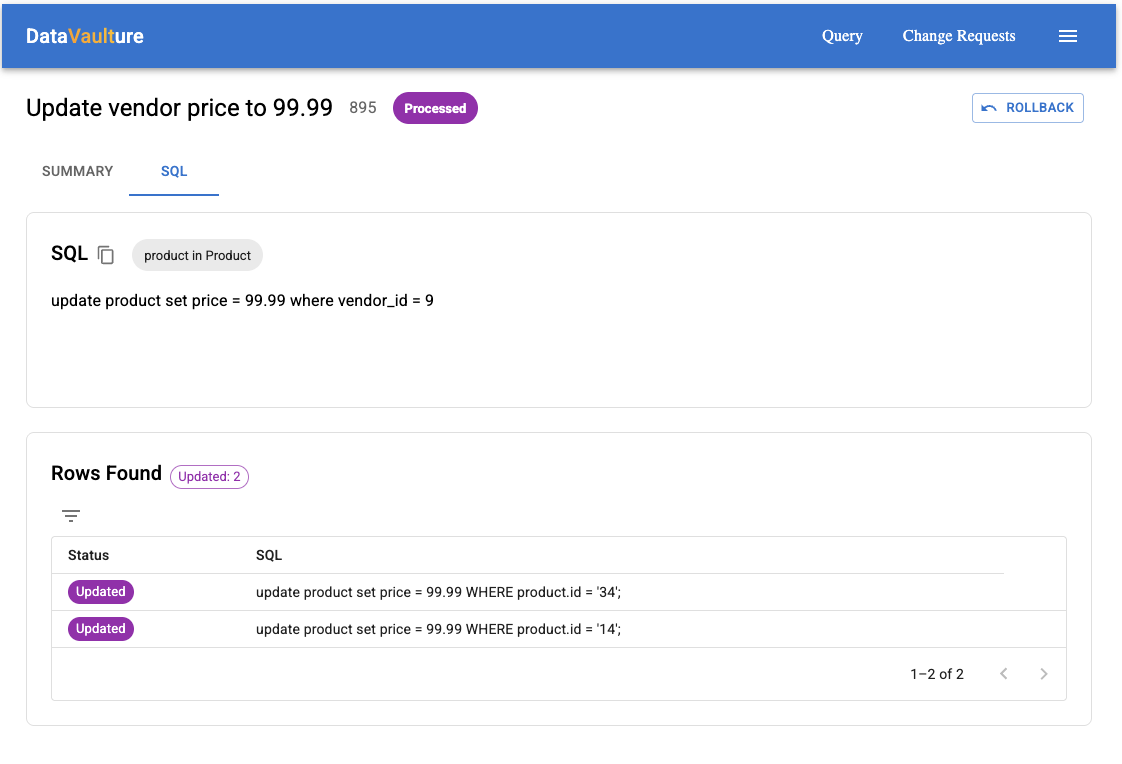Open the navigation hamburger menu
The height and width of the screenshot is (764, 1122).
tap(1068, 36)
